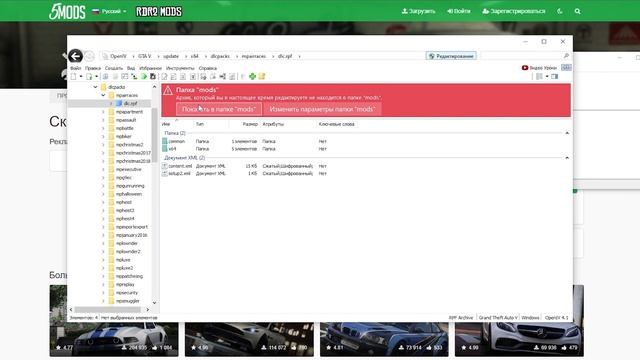This screenshot has width=640, height=360.
Task: Open the Справка menu
Action: coord(208,68)
